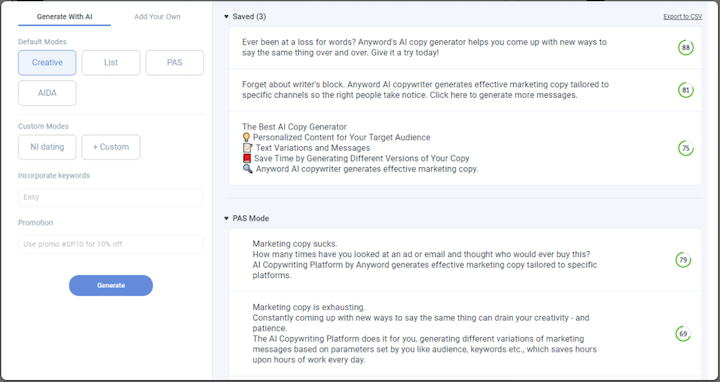Collapse the Saved (3) section
This screenshot has width=720, height=382.
226,17
